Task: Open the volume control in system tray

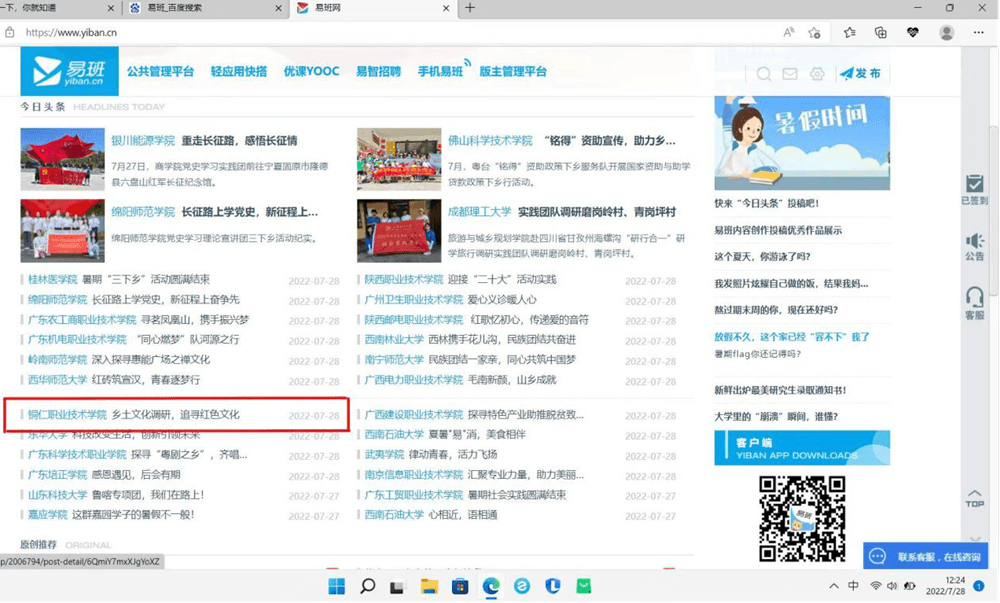Action: click(892, 586)
